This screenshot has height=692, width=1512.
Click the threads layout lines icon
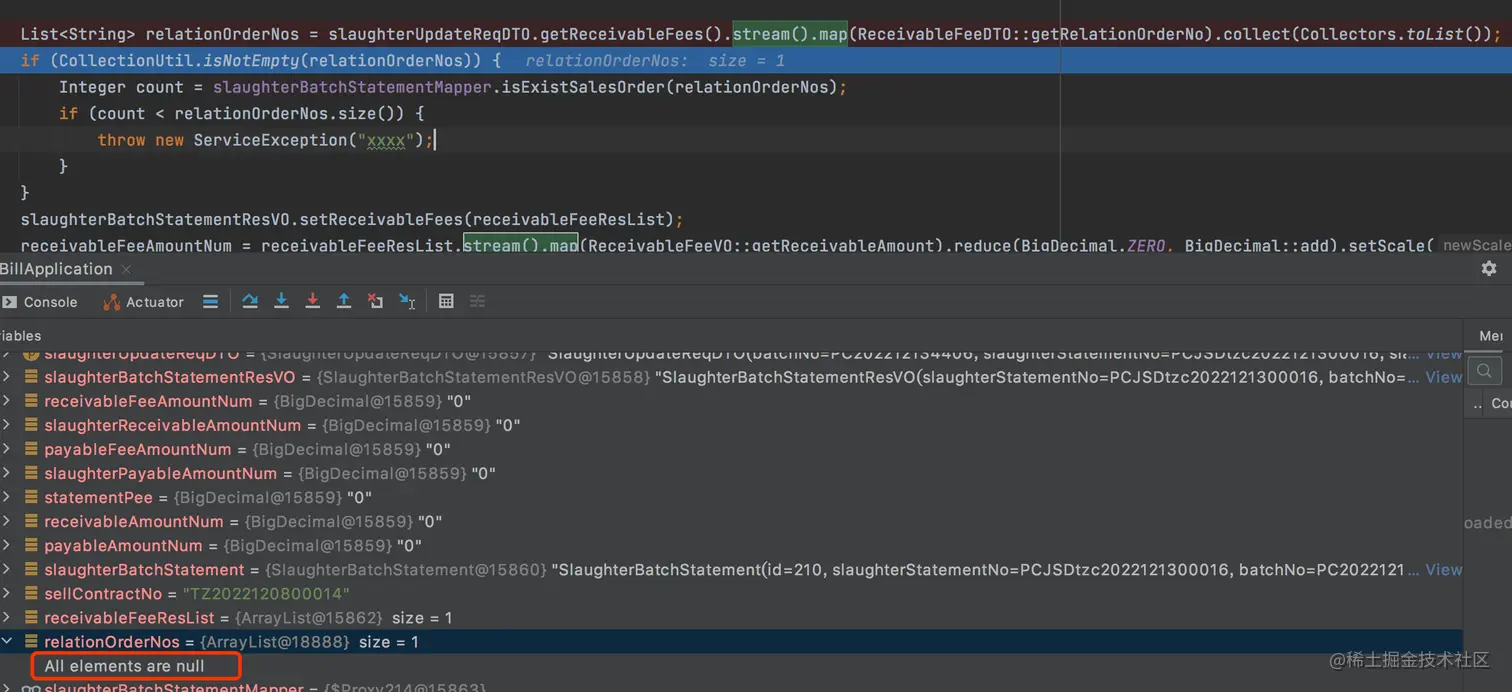click(210, 301)
